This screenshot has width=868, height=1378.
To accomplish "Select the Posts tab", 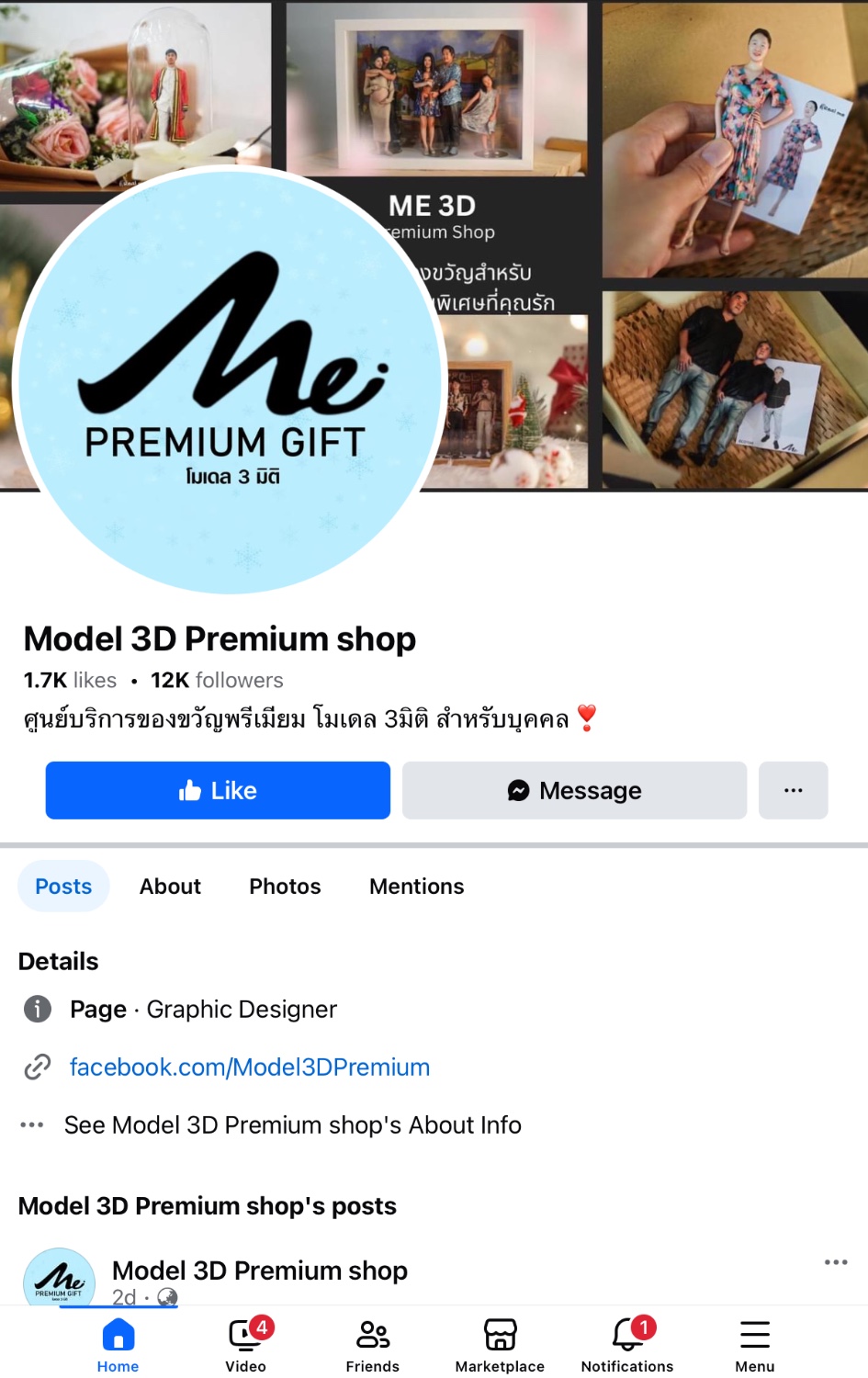I will click(63, 887).
